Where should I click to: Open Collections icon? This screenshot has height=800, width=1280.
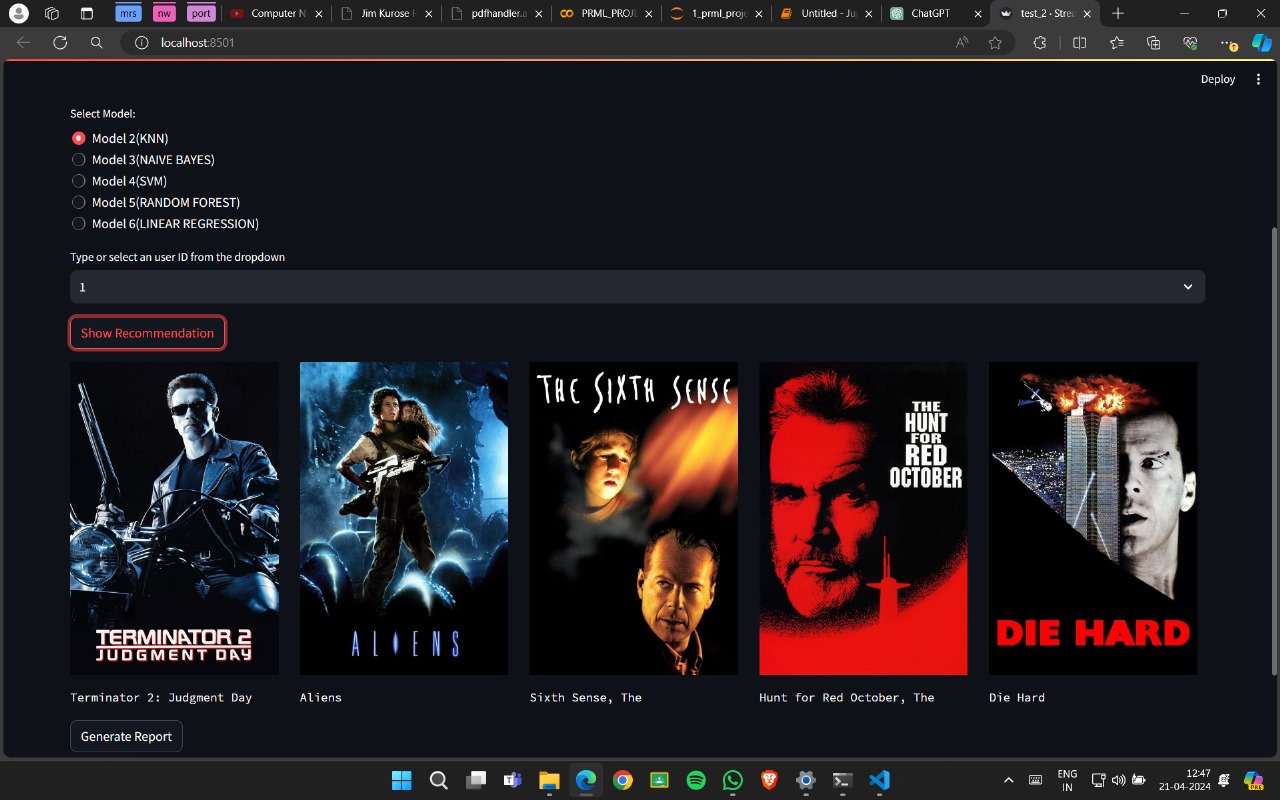1153,43
